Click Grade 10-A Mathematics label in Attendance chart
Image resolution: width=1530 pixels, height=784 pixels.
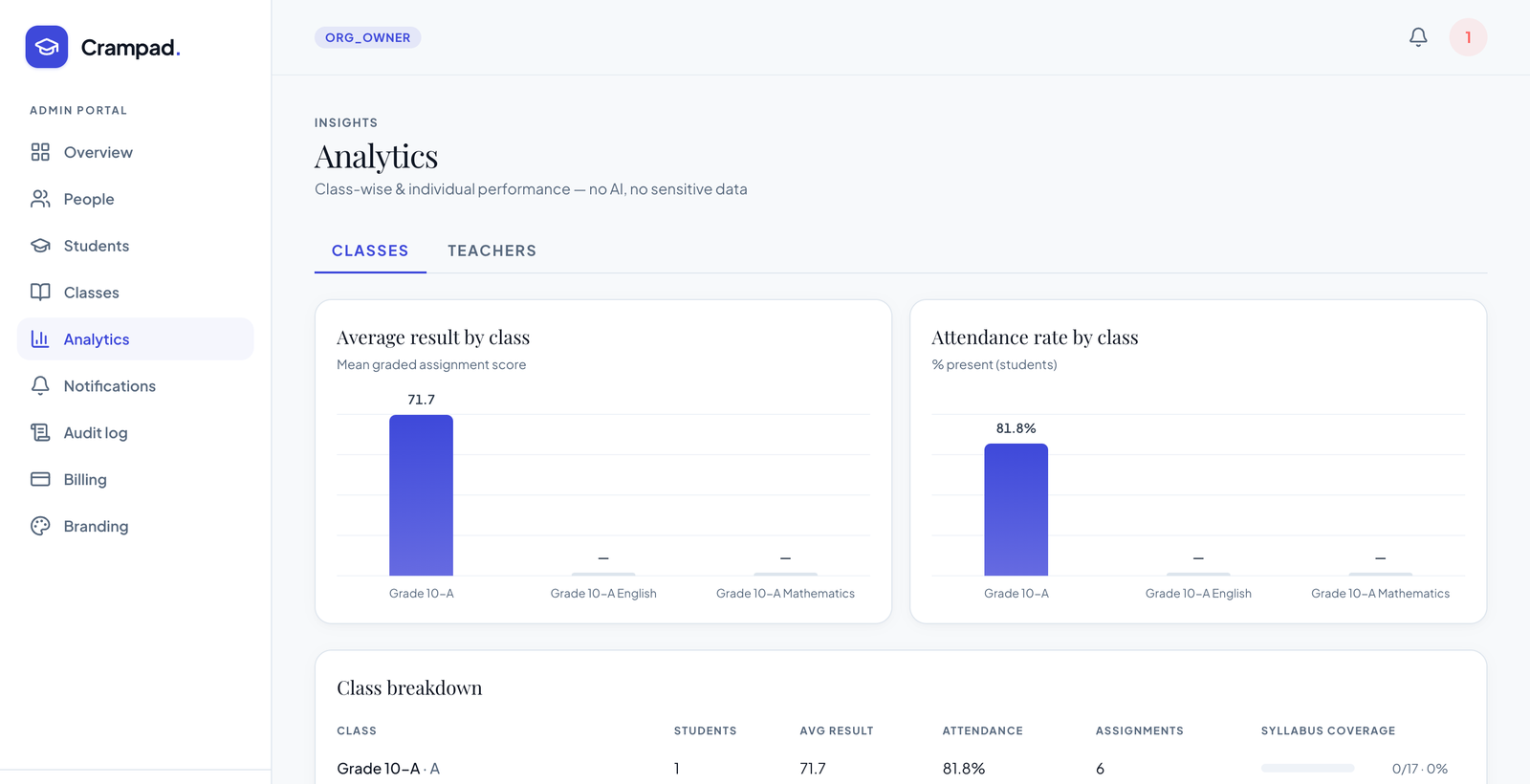1380,594
